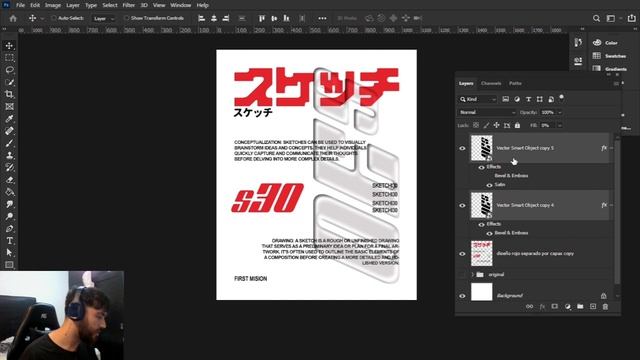Toggle Satin effect visibility on copy 5
This screenshot has width=640, height=360.
coord(489,185)
